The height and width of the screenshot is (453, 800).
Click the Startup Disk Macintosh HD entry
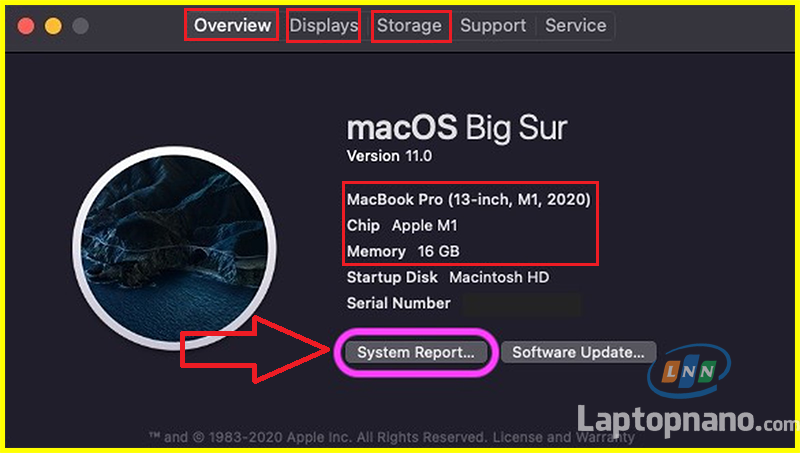[x=447, y=277]
